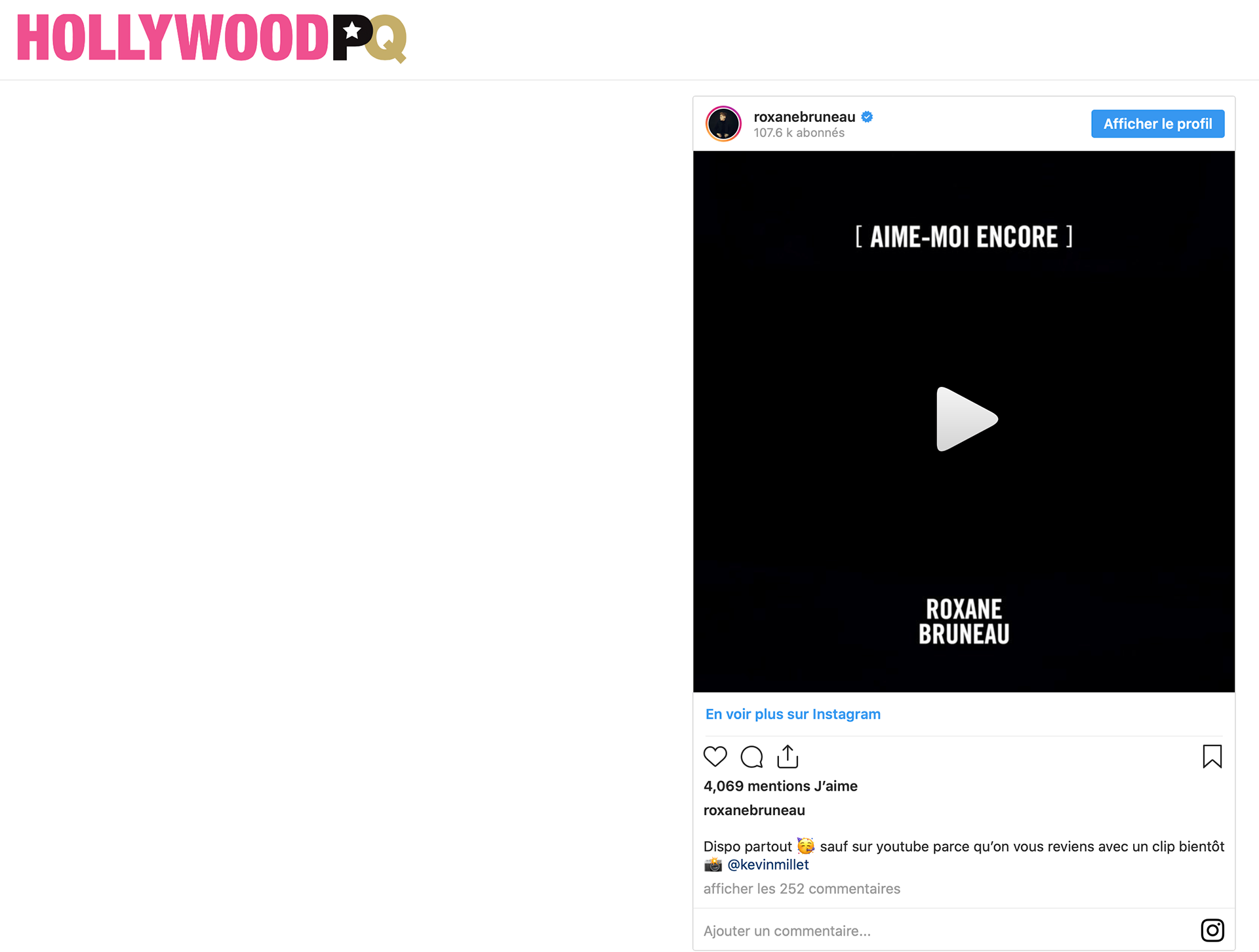The width and height of the screenshot is (1259, 952).
Task: Click the heart like icon
Action: coord(715,757)
